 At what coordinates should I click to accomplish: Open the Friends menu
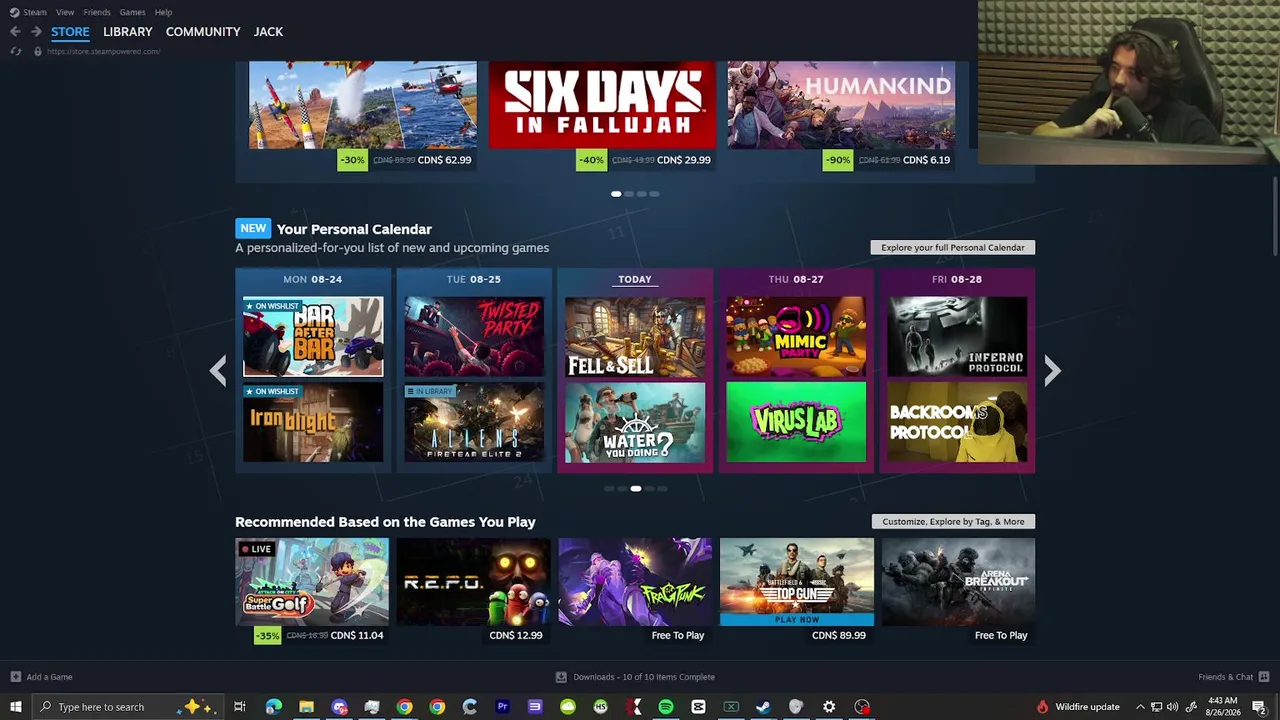(97, 12)
